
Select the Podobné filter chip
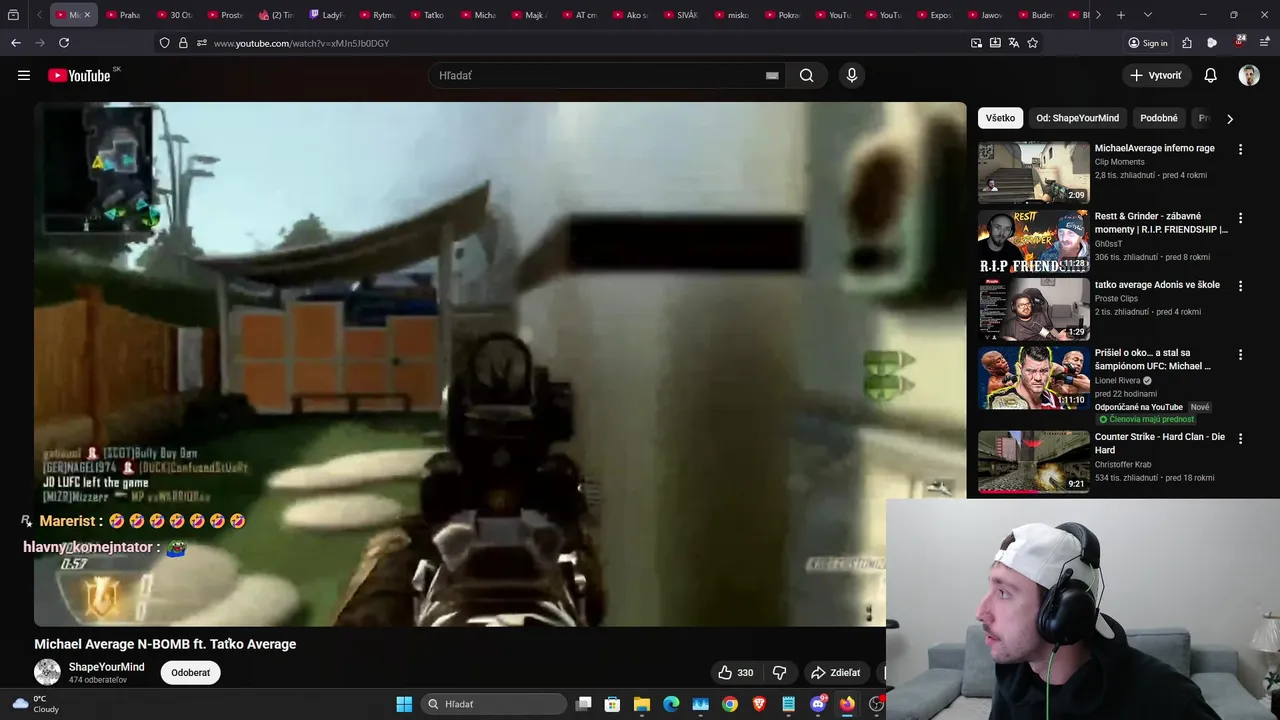coord(1159,118)
